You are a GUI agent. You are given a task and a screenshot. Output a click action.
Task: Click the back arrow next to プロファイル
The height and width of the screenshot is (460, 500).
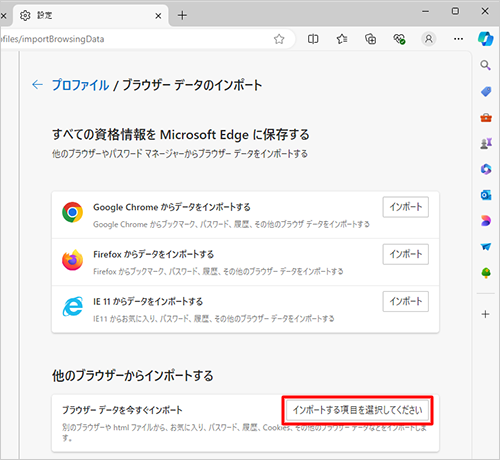tap(37, 85)
